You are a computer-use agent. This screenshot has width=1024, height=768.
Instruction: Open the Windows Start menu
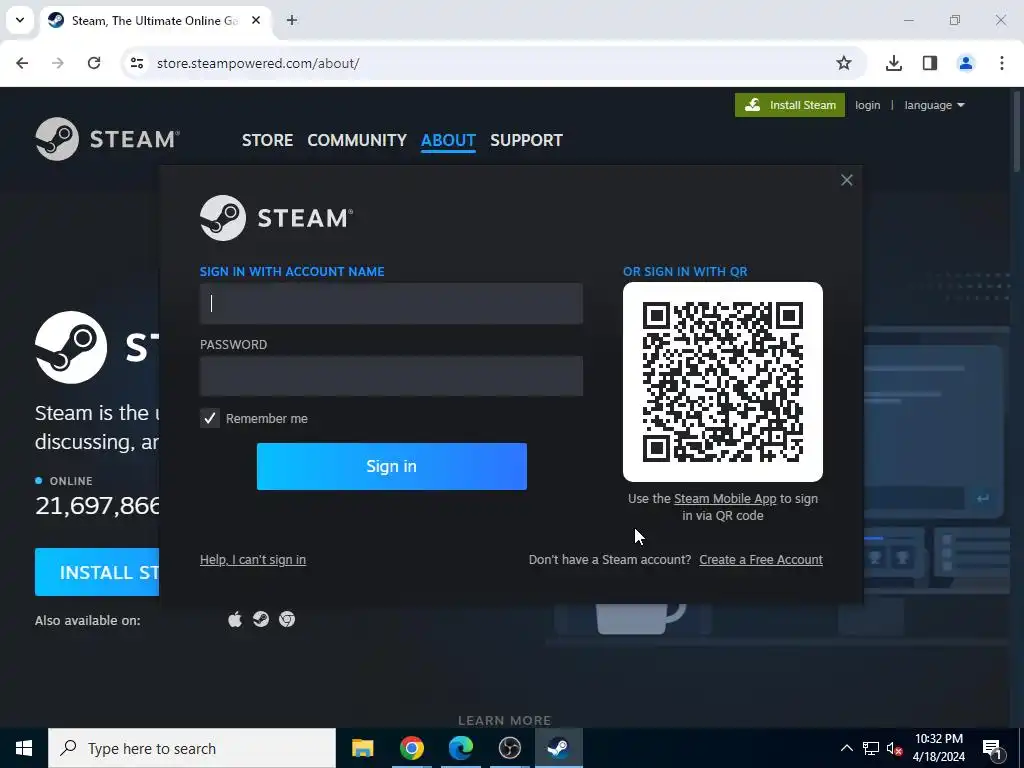point(24,748)
